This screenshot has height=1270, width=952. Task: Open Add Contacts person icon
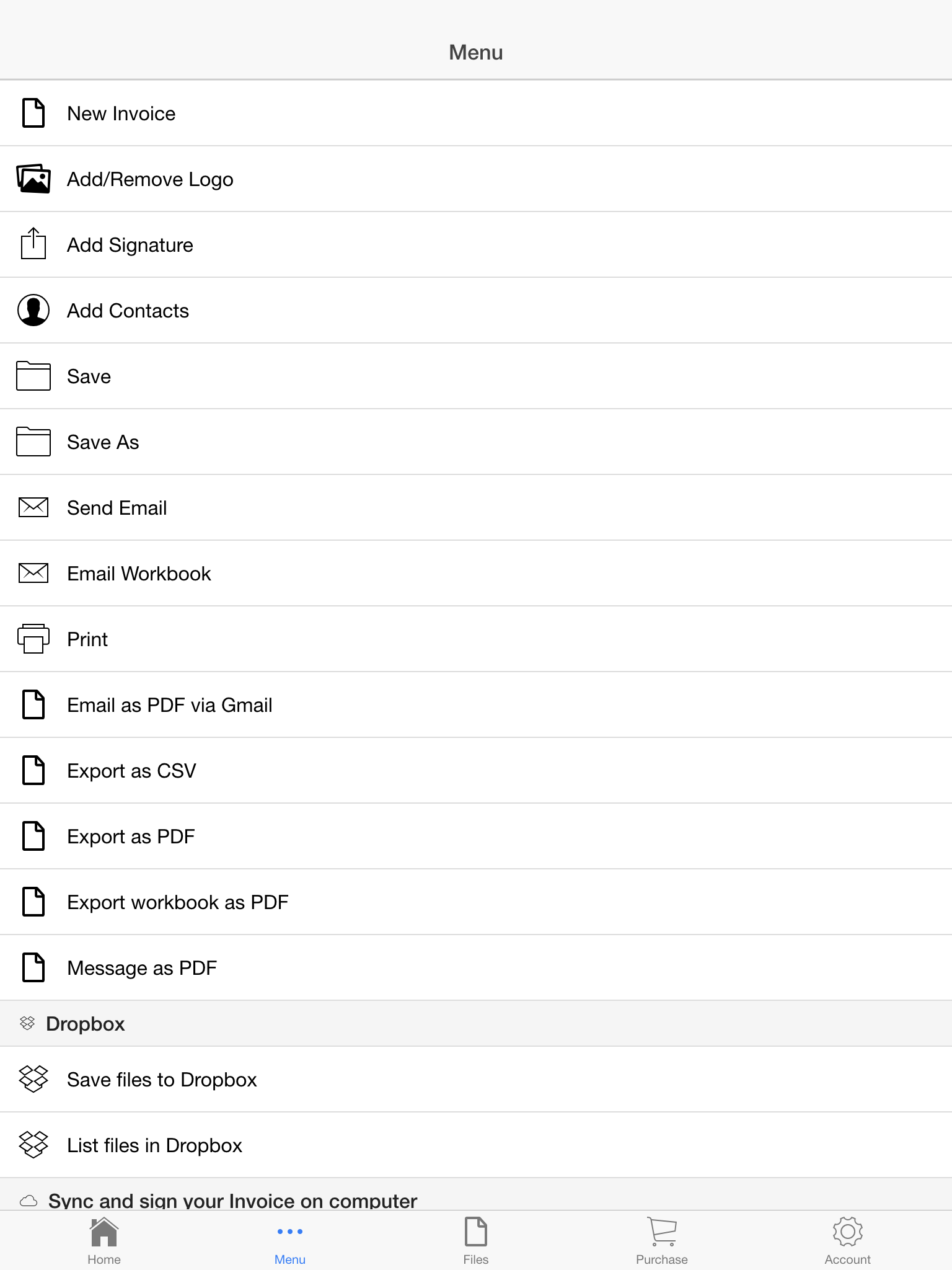tap(33, 310)
